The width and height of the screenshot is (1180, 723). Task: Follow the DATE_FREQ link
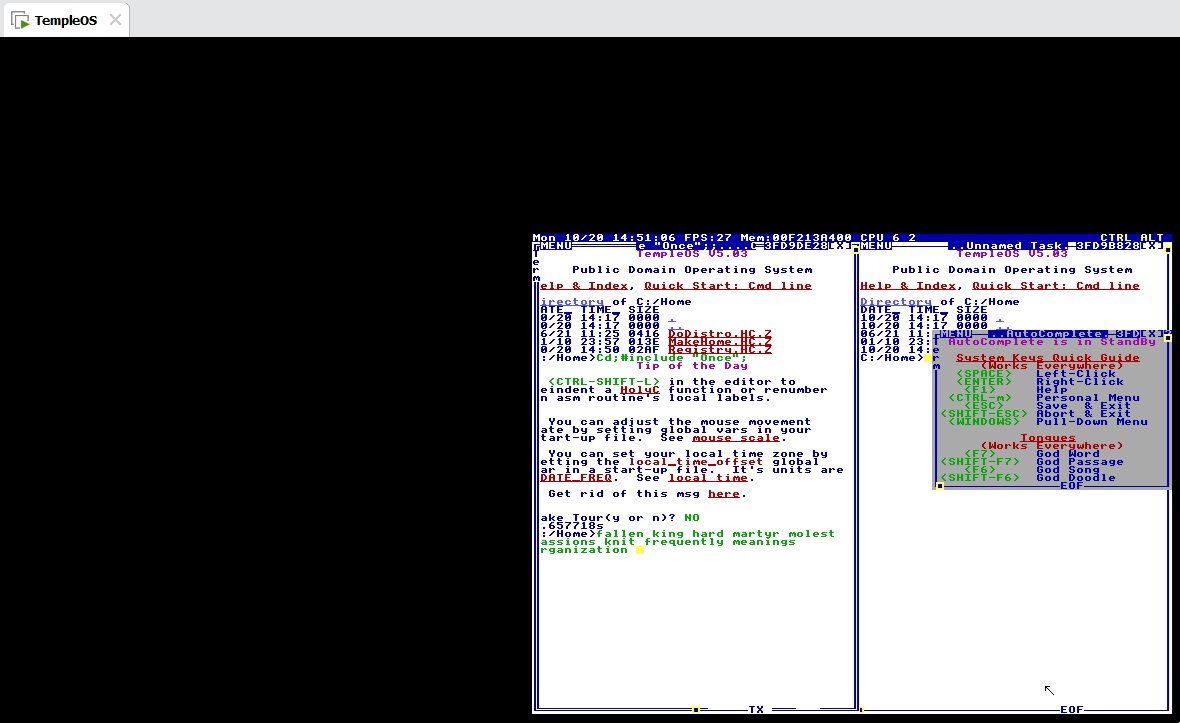click(576, 478)
